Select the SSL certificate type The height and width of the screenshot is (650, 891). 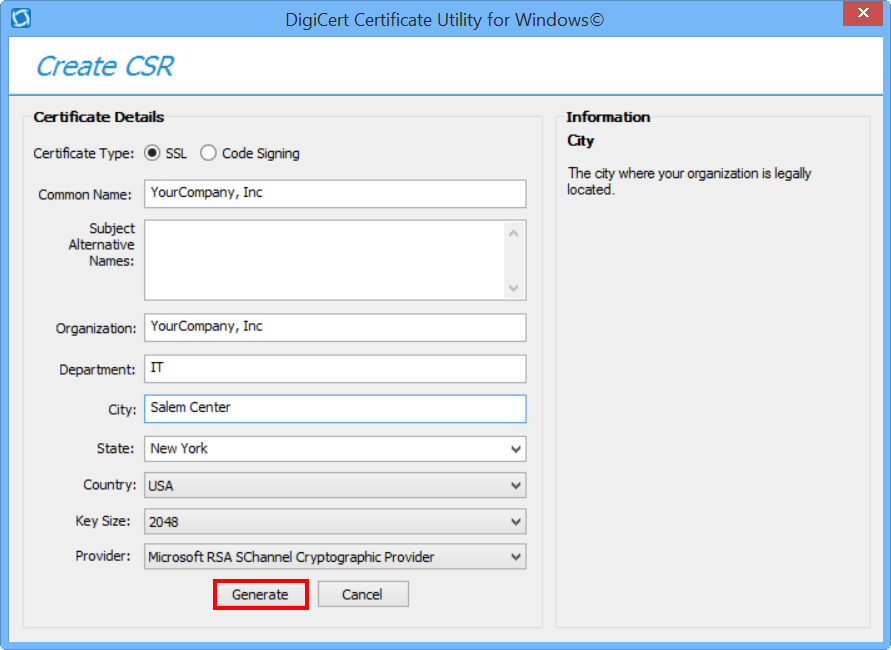[153, 153]
